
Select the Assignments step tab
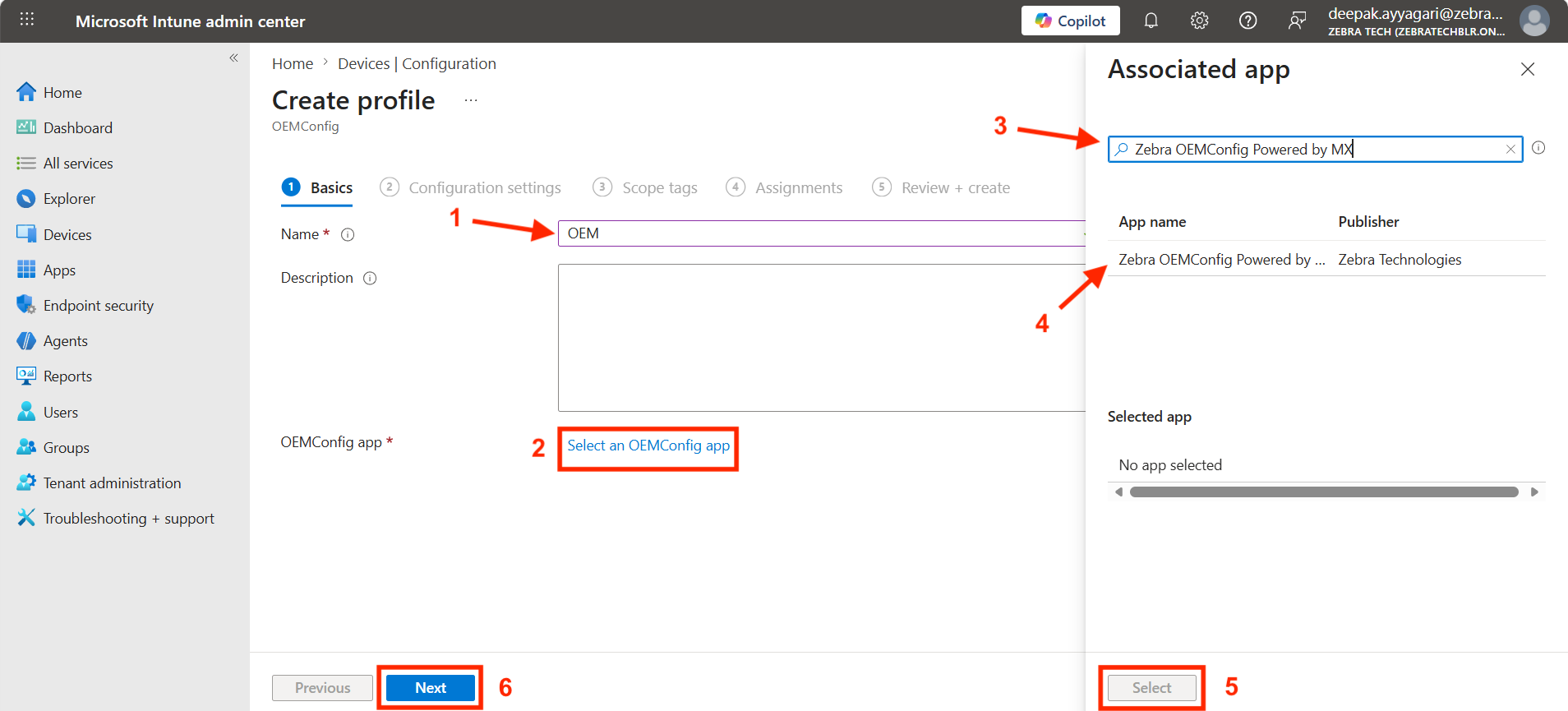[x=784, y=187]
